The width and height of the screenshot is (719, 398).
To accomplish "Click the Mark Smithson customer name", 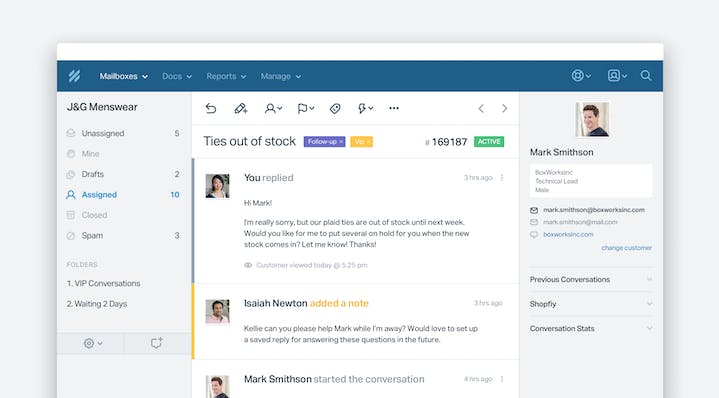I will [561, 152].
